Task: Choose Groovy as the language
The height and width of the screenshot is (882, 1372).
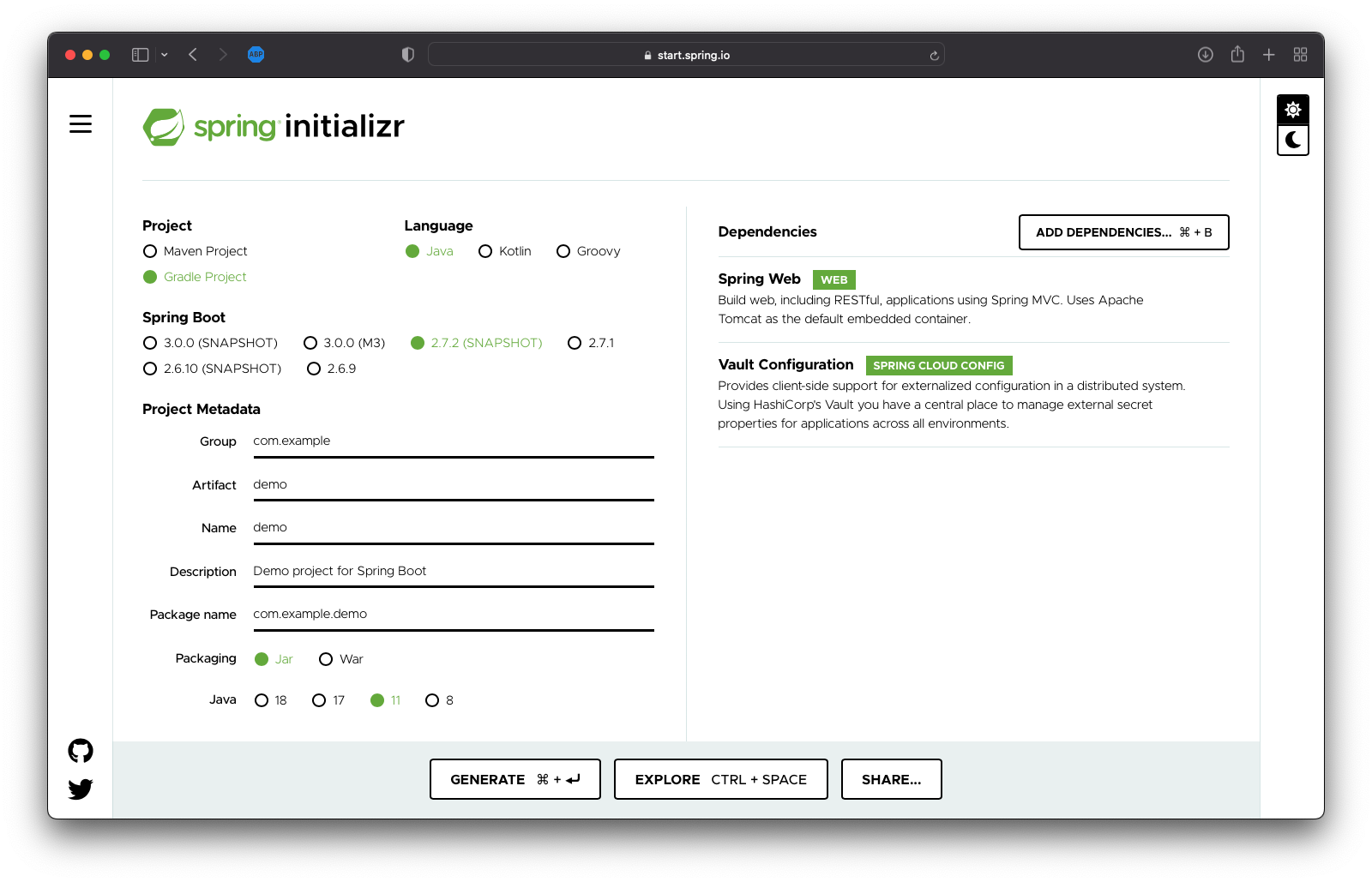Action: point(588,251)
